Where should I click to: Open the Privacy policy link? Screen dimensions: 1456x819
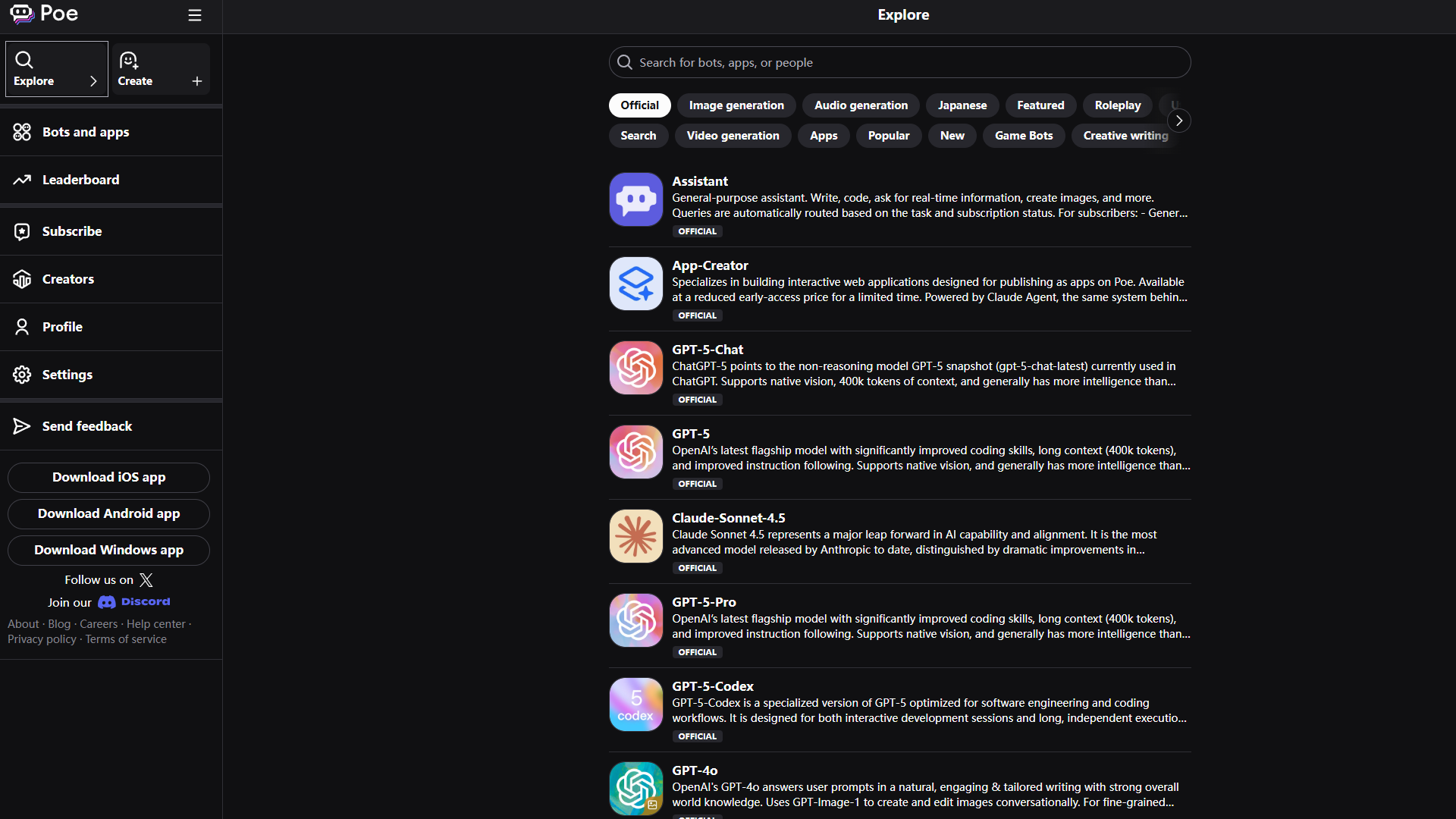[x=42, y=639]
